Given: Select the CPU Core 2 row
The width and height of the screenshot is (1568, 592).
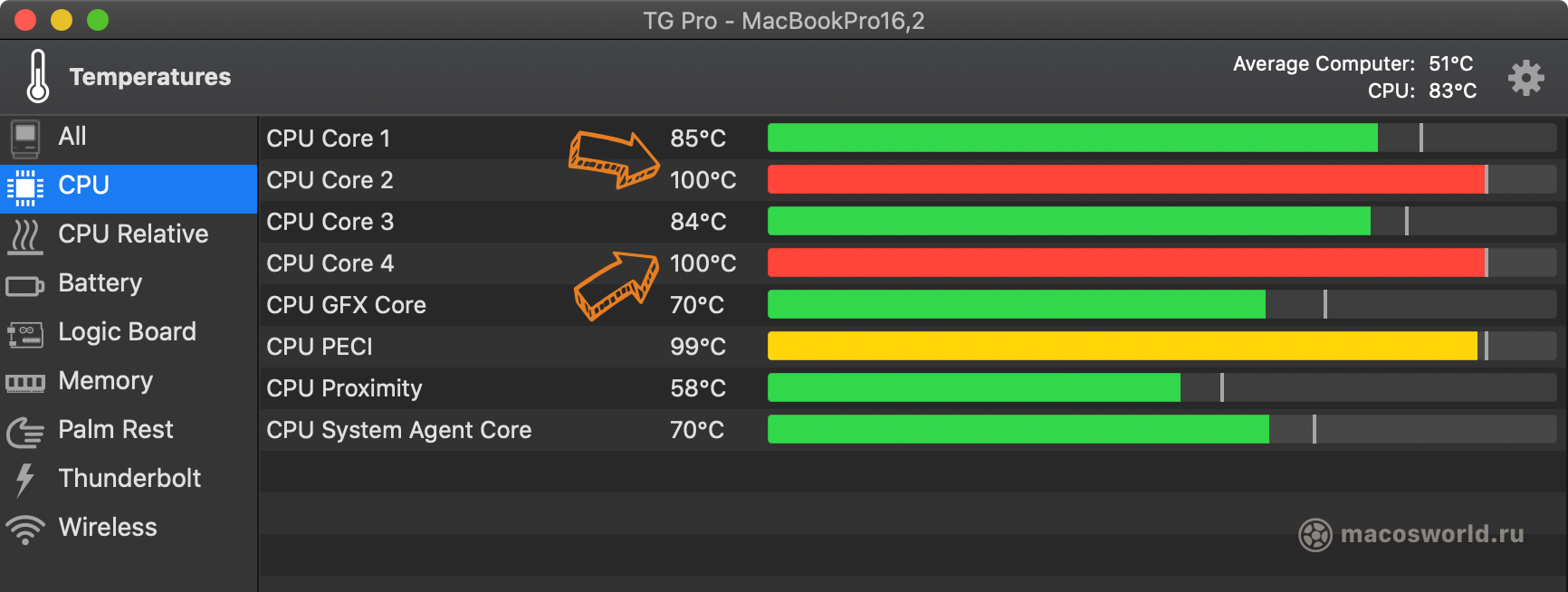Looking at the screenshot, I should tap(911, 180).
